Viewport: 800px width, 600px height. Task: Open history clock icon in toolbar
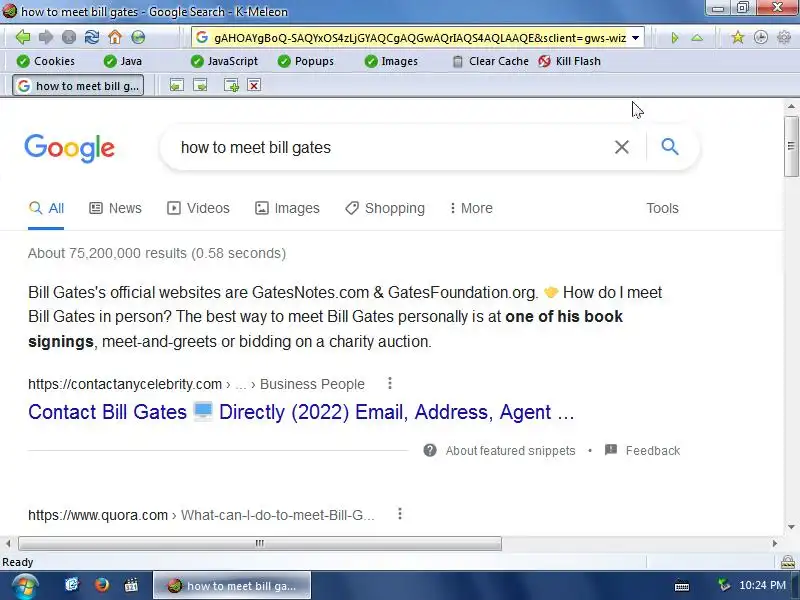click(761, 37)
